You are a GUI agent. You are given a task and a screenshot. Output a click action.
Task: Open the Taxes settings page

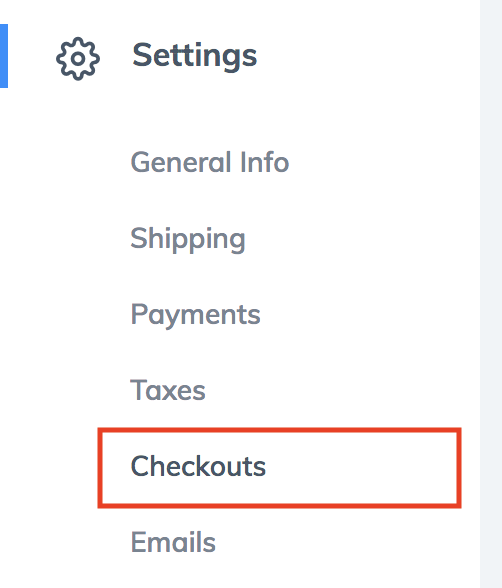pos(168,390)
